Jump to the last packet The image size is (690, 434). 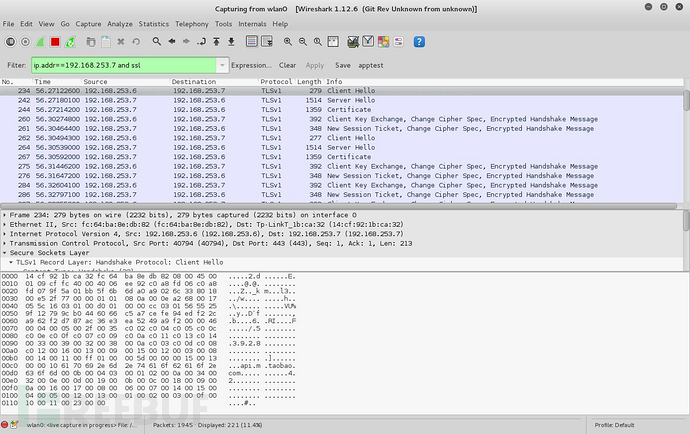231,42
